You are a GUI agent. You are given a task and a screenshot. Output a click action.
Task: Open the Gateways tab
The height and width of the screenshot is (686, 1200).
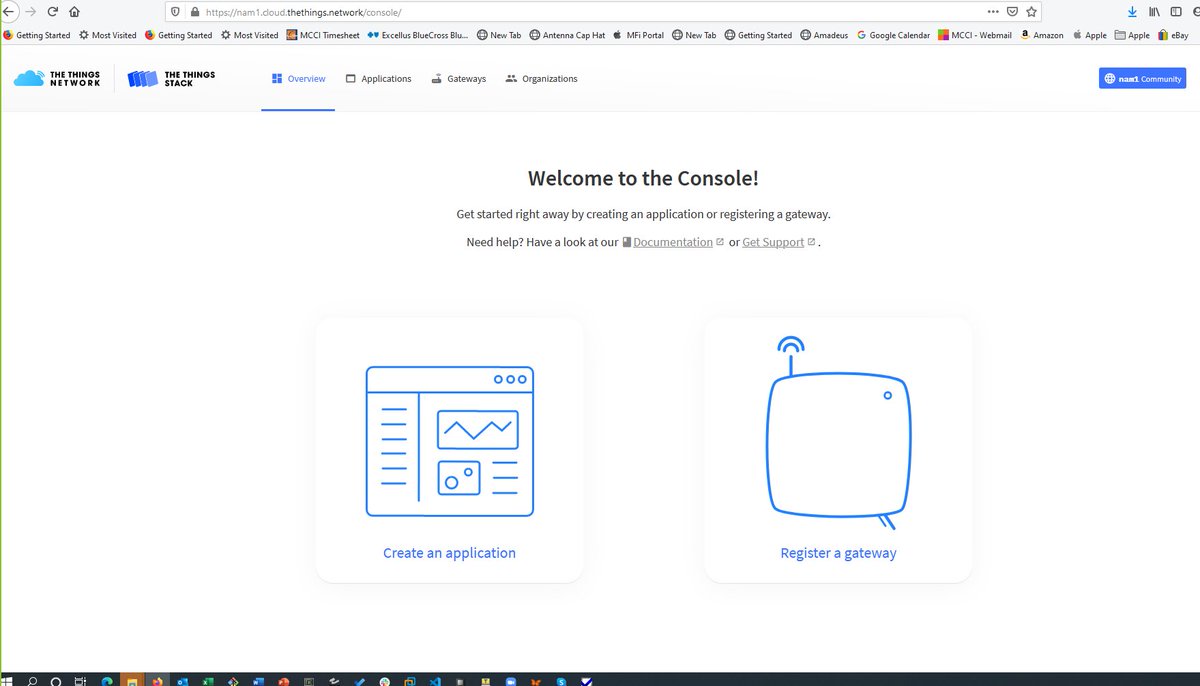coord(458,79)
